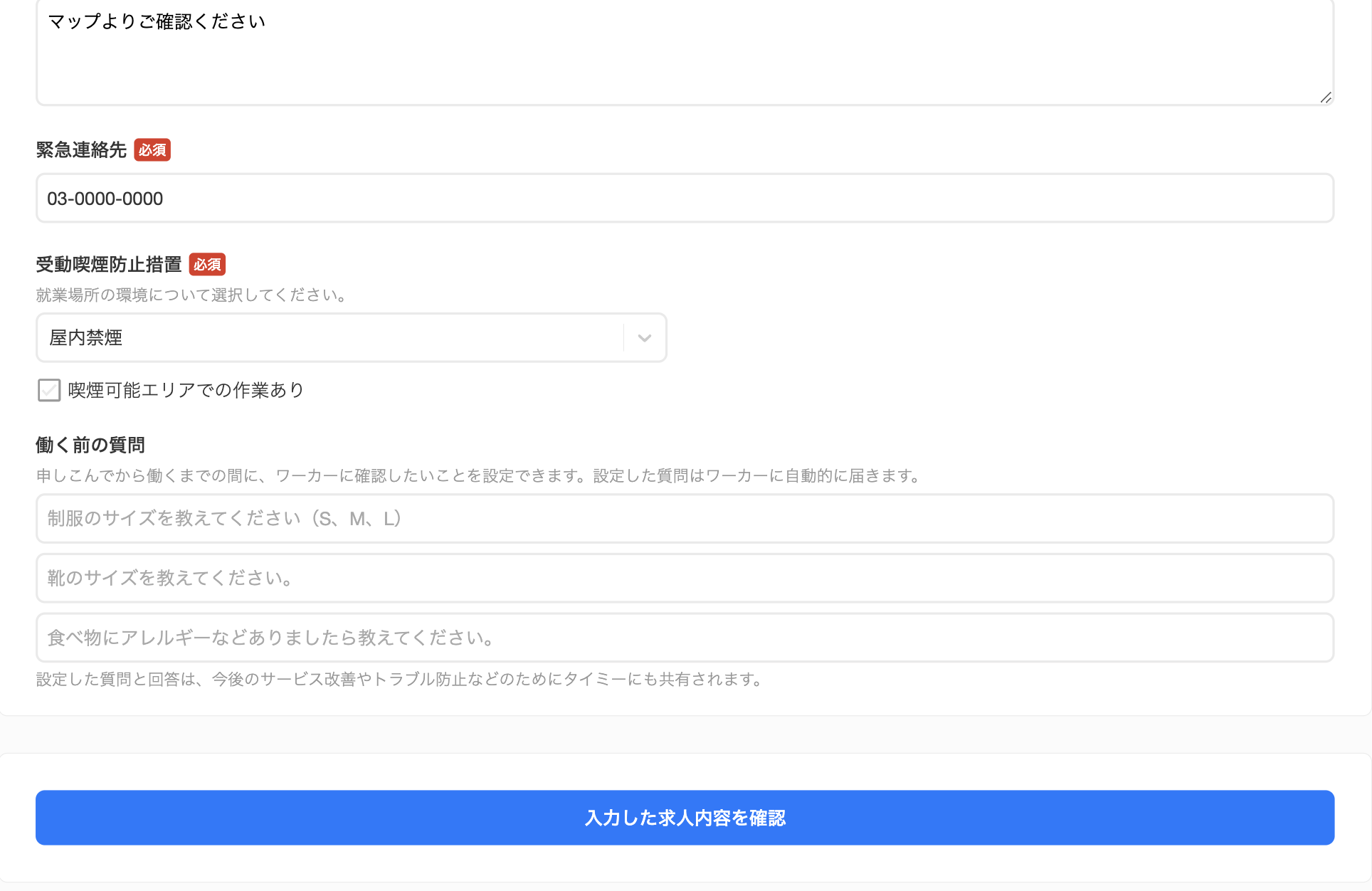Click the textarea resize handle
The image size is (1372, 891).
[x=1326, y=98]
